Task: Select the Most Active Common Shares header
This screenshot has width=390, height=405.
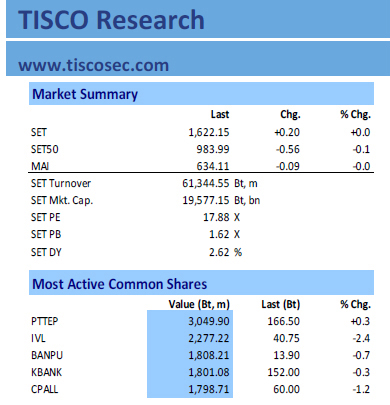Action: [119, 284]
